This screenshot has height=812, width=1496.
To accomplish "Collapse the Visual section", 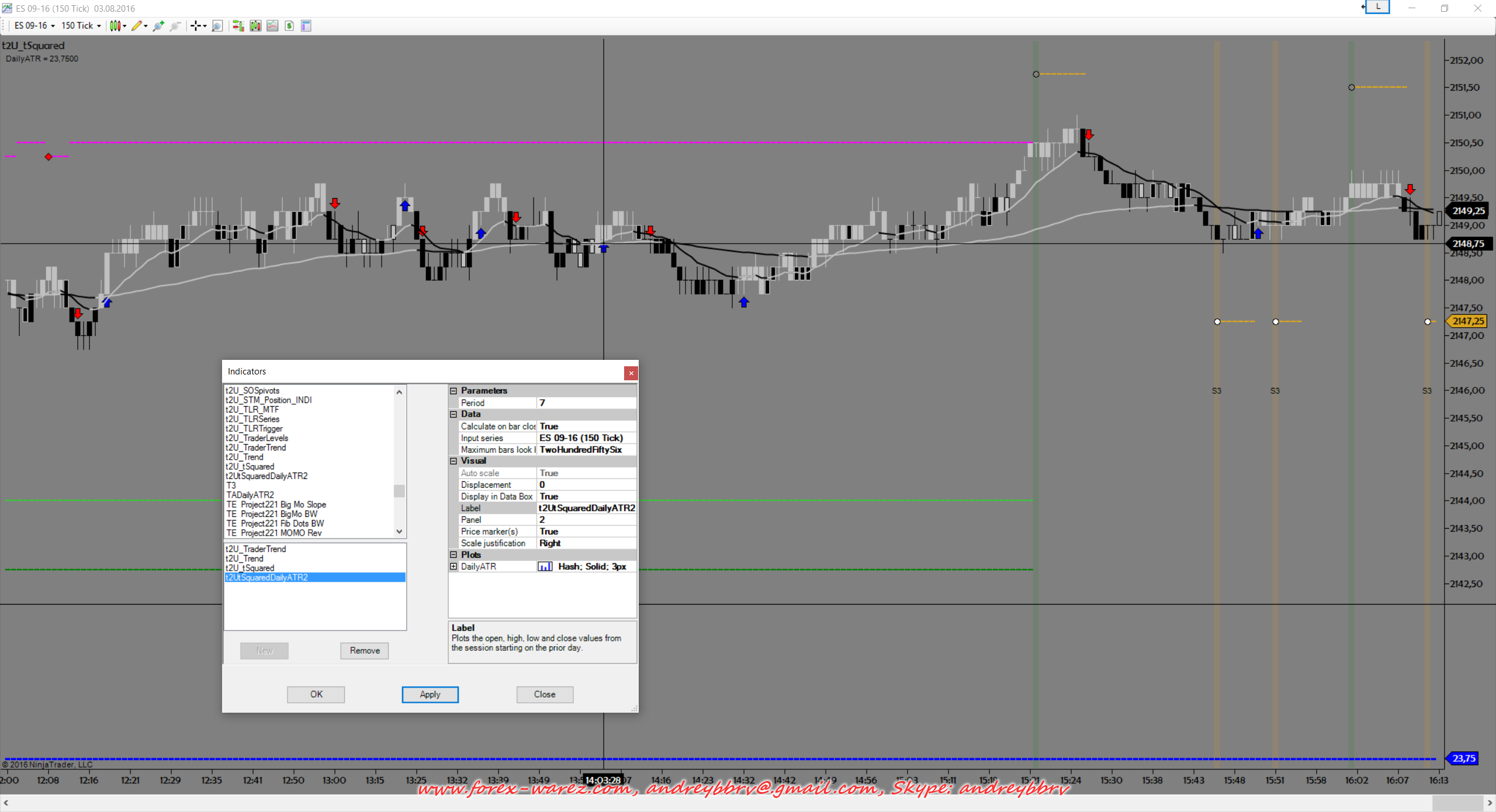I will [x=453, y=461].
